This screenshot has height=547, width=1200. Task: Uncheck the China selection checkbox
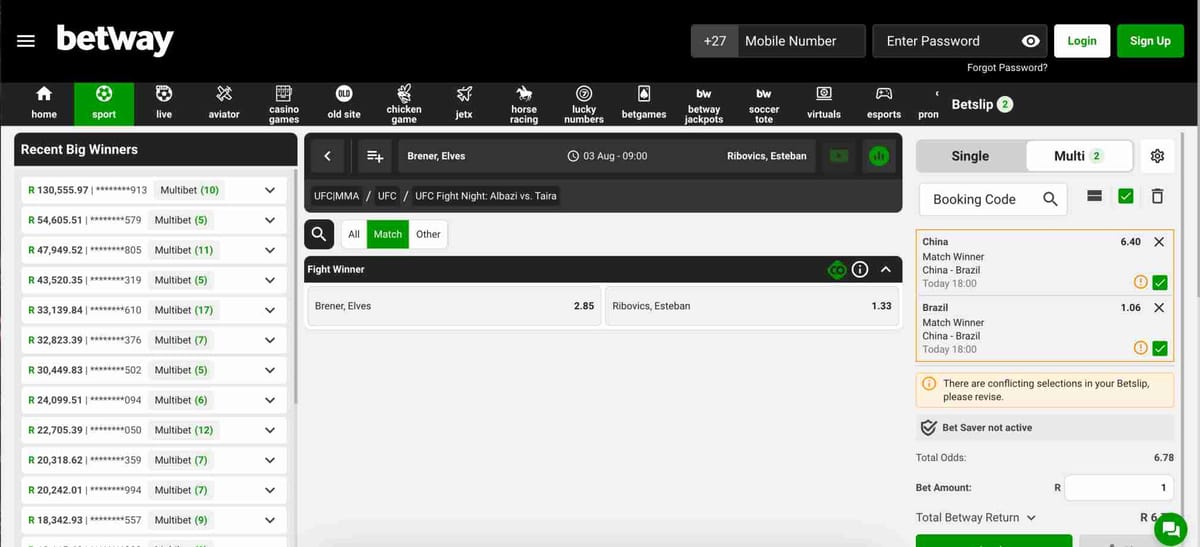coord(1160,283)
